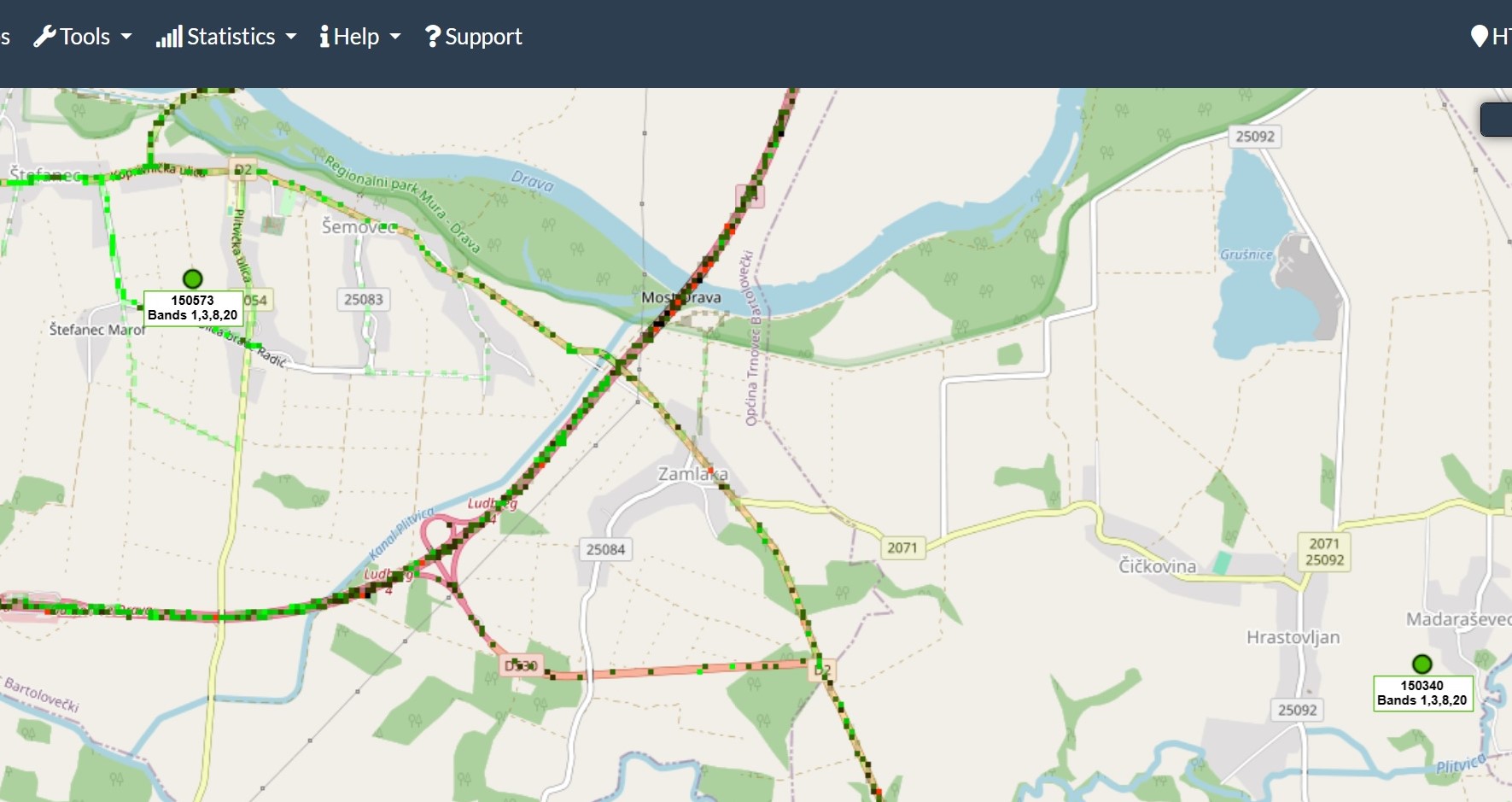The width and height of the screenshot is (1512, 802).
Task: Expand the Tools dropdown caret
Action: click(x=126, y=37)
